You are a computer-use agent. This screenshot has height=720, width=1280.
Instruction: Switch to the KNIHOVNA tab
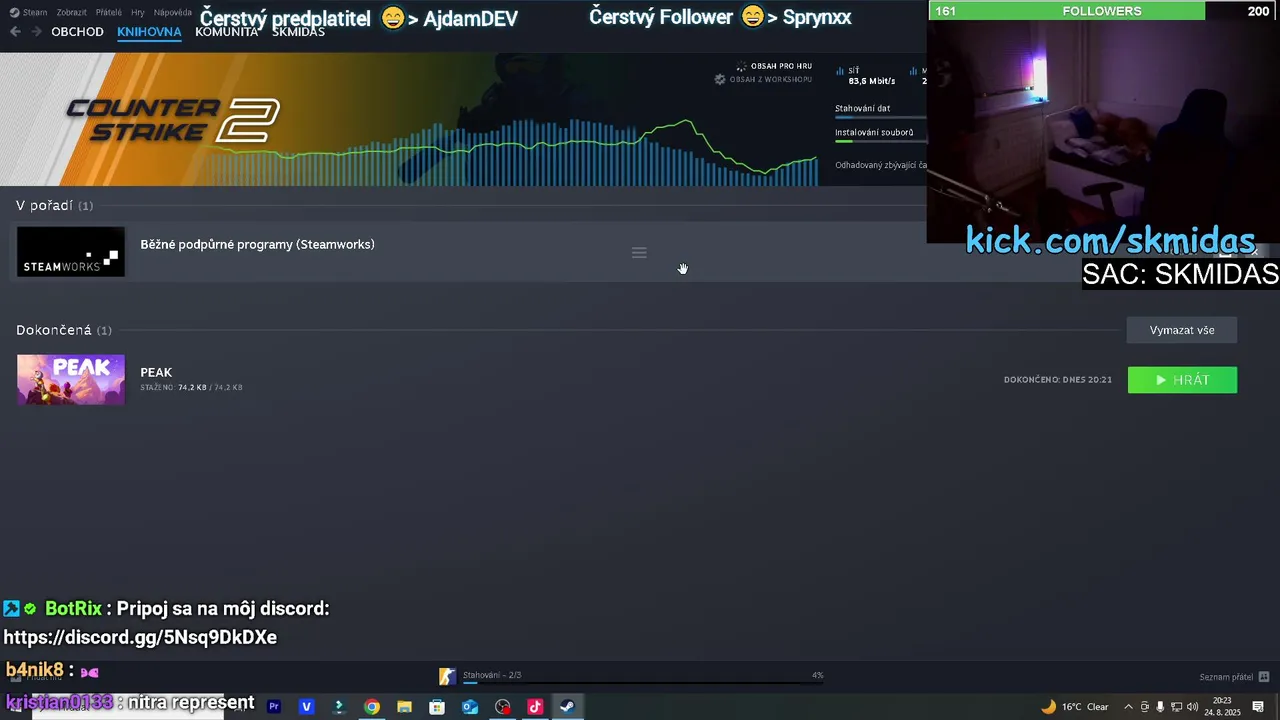149,32
